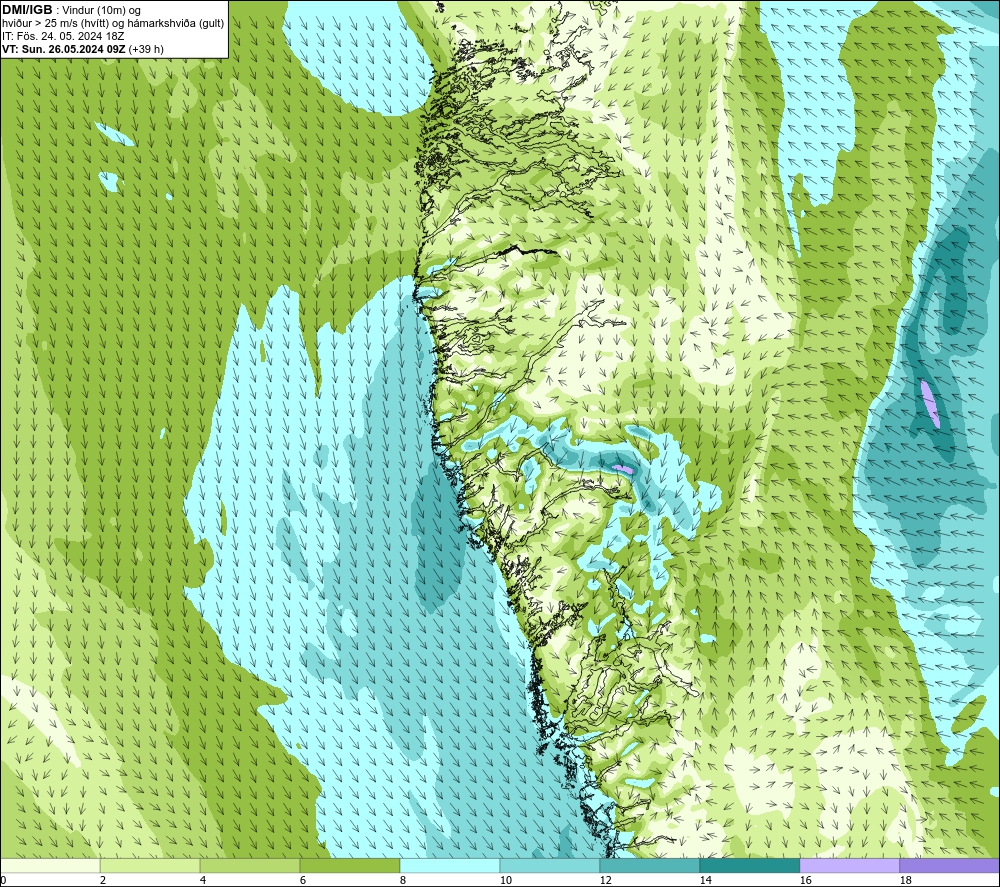Click the scale label '10'
Screen dimensions: 1000x887
(505, 881)
